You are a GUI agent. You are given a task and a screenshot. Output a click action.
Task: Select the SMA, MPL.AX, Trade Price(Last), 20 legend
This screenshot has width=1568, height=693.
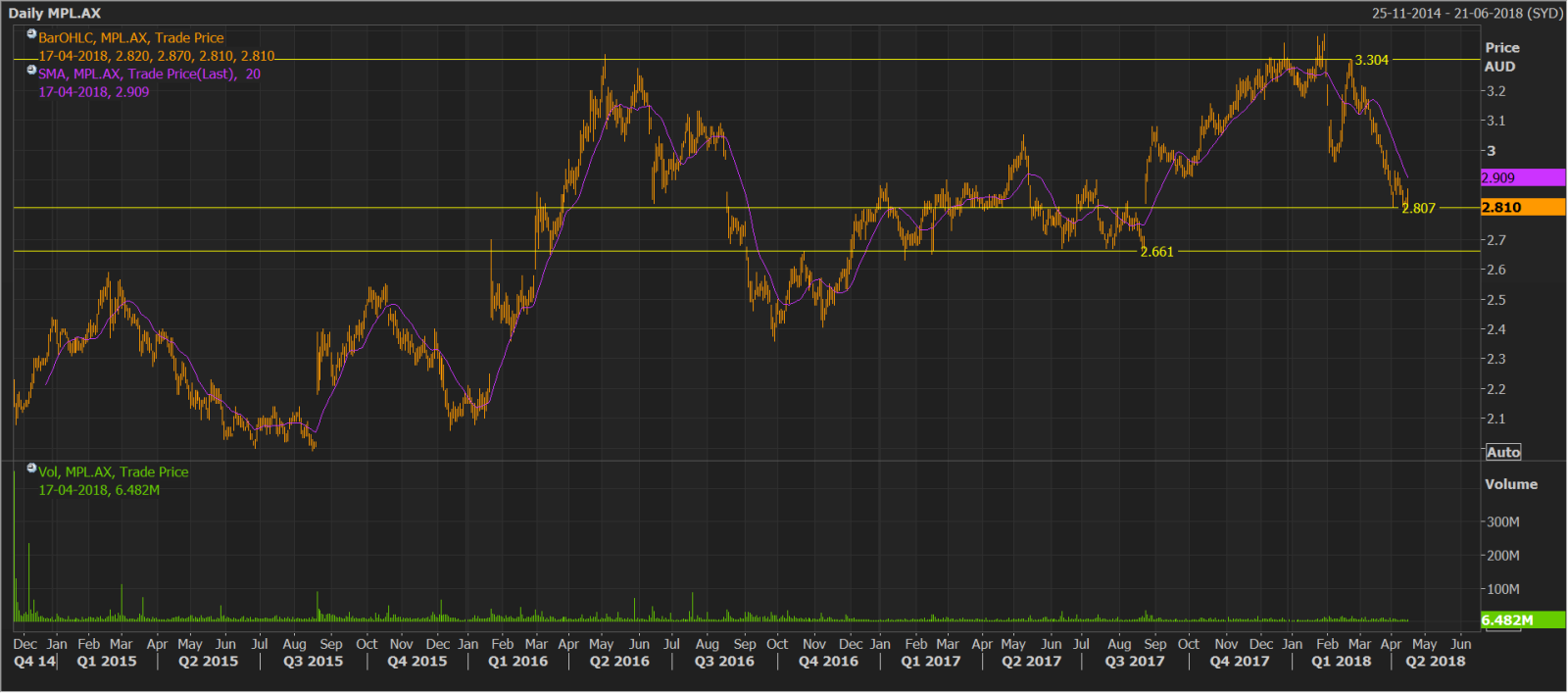[x=149, y=74]
